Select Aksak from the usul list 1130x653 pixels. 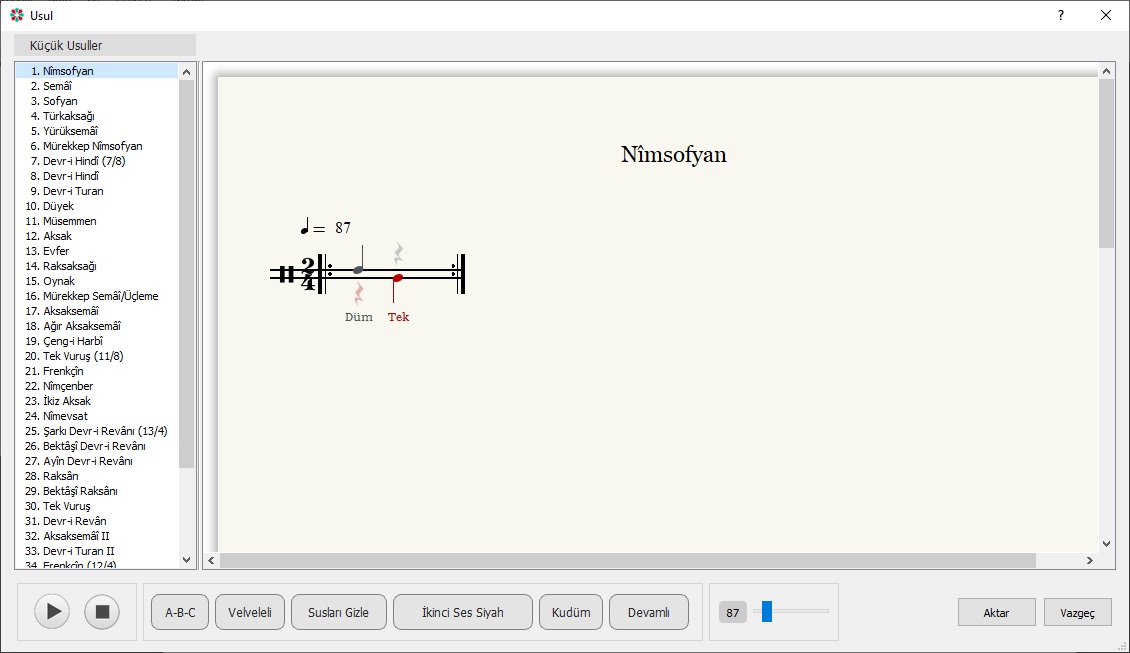(57, 236)
